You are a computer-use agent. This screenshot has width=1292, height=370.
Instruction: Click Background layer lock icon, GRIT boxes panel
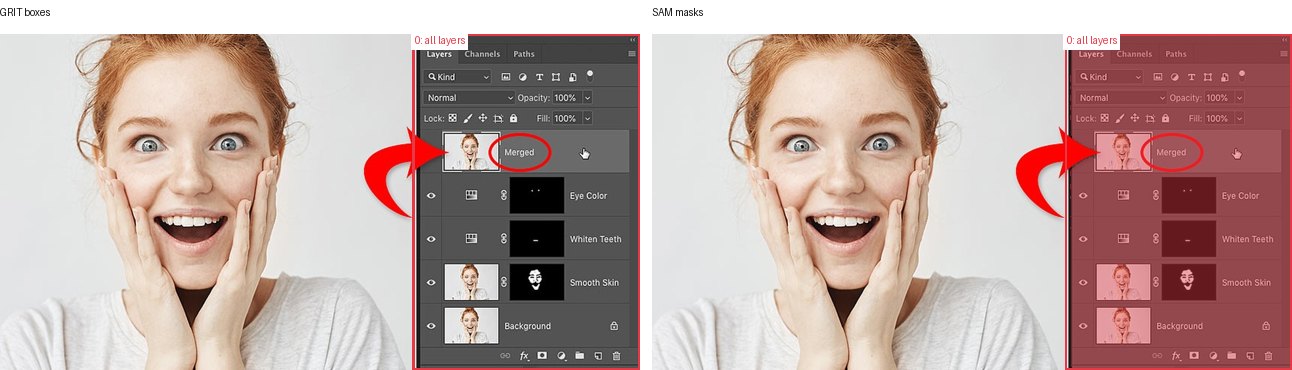[613, 326]
